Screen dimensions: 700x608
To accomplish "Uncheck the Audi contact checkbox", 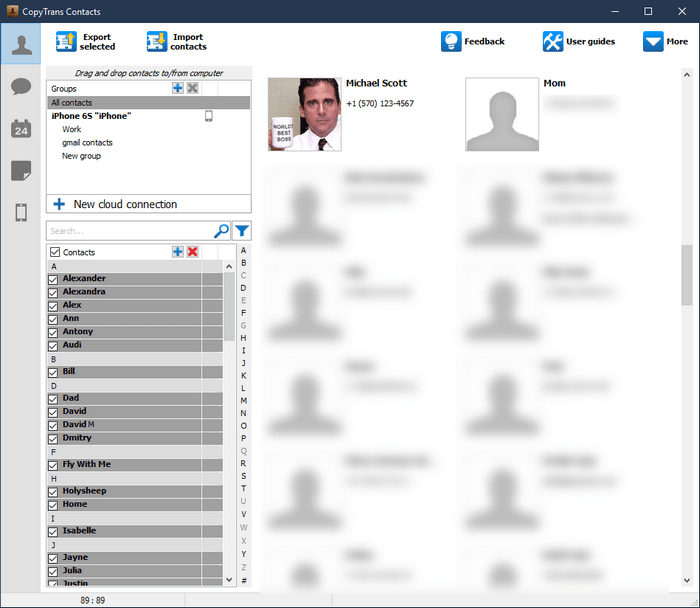I will click(x=53, y=346).
